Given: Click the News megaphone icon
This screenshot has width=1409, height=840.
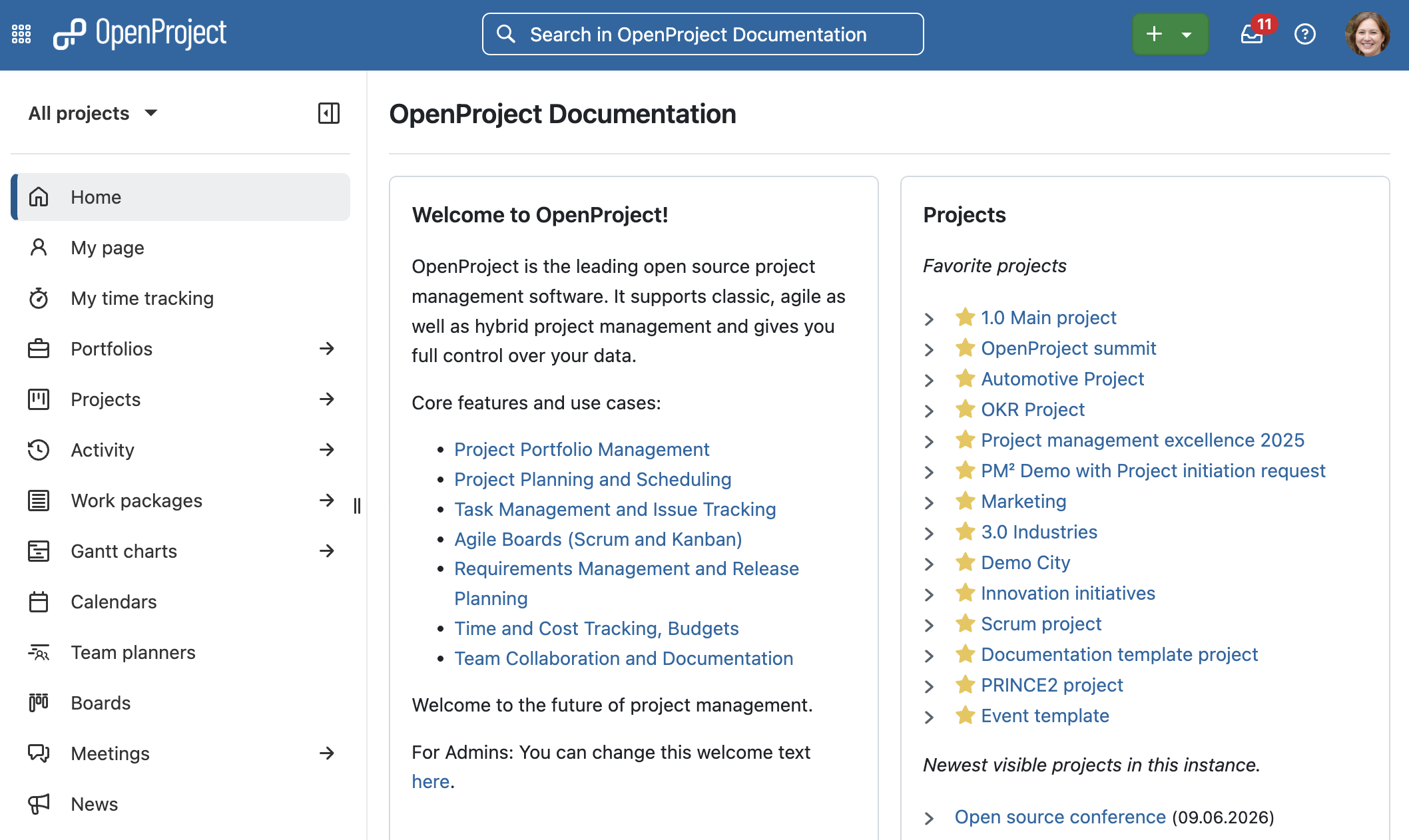Looking at the screenshot, I should [39, 804].
